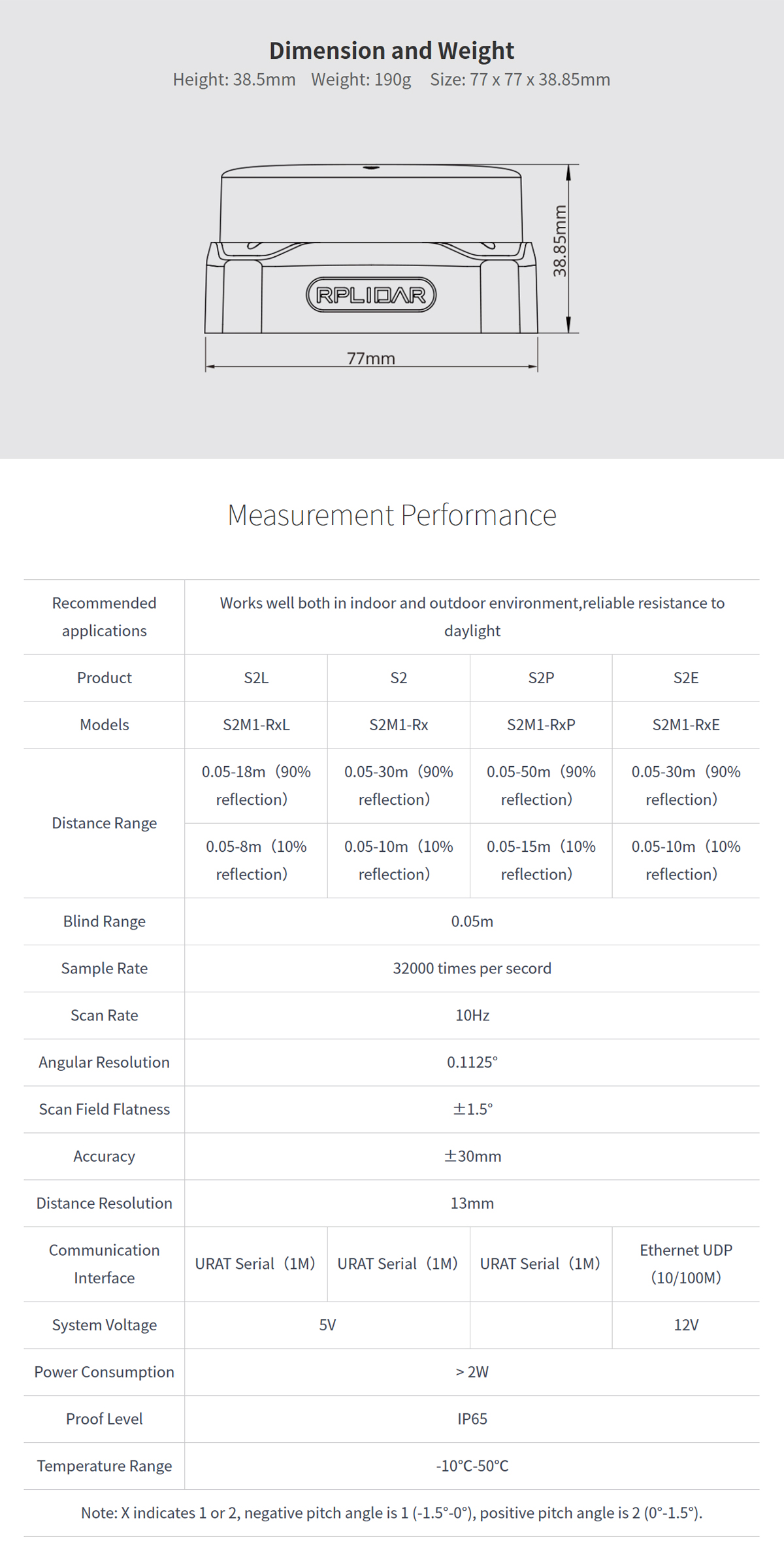Click the "Distance Range" row label
The height and width of the screenshot is (1550, 784).
(105, 823)
